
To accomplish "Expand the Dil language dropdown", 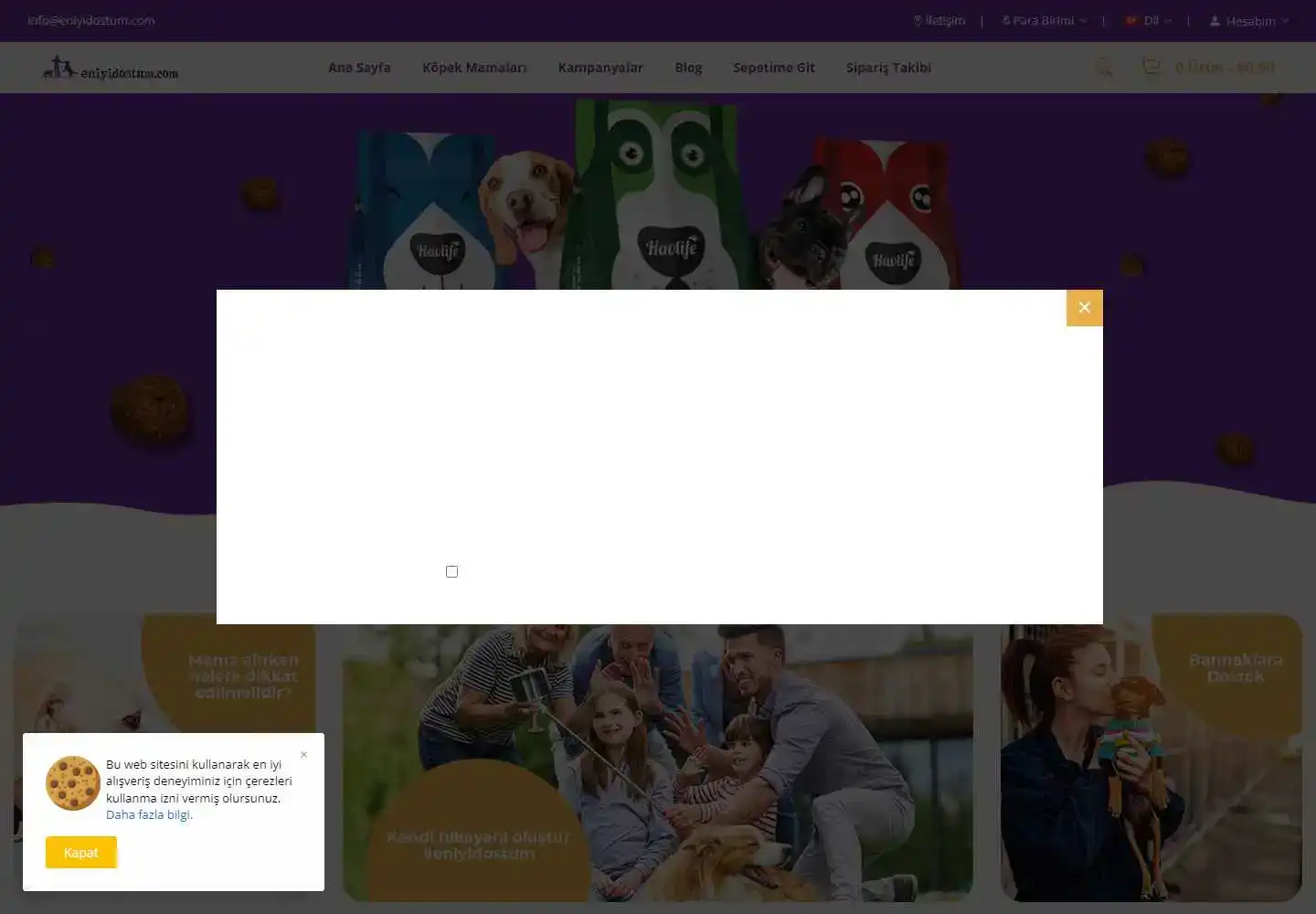I will (x=1149, y=20).
